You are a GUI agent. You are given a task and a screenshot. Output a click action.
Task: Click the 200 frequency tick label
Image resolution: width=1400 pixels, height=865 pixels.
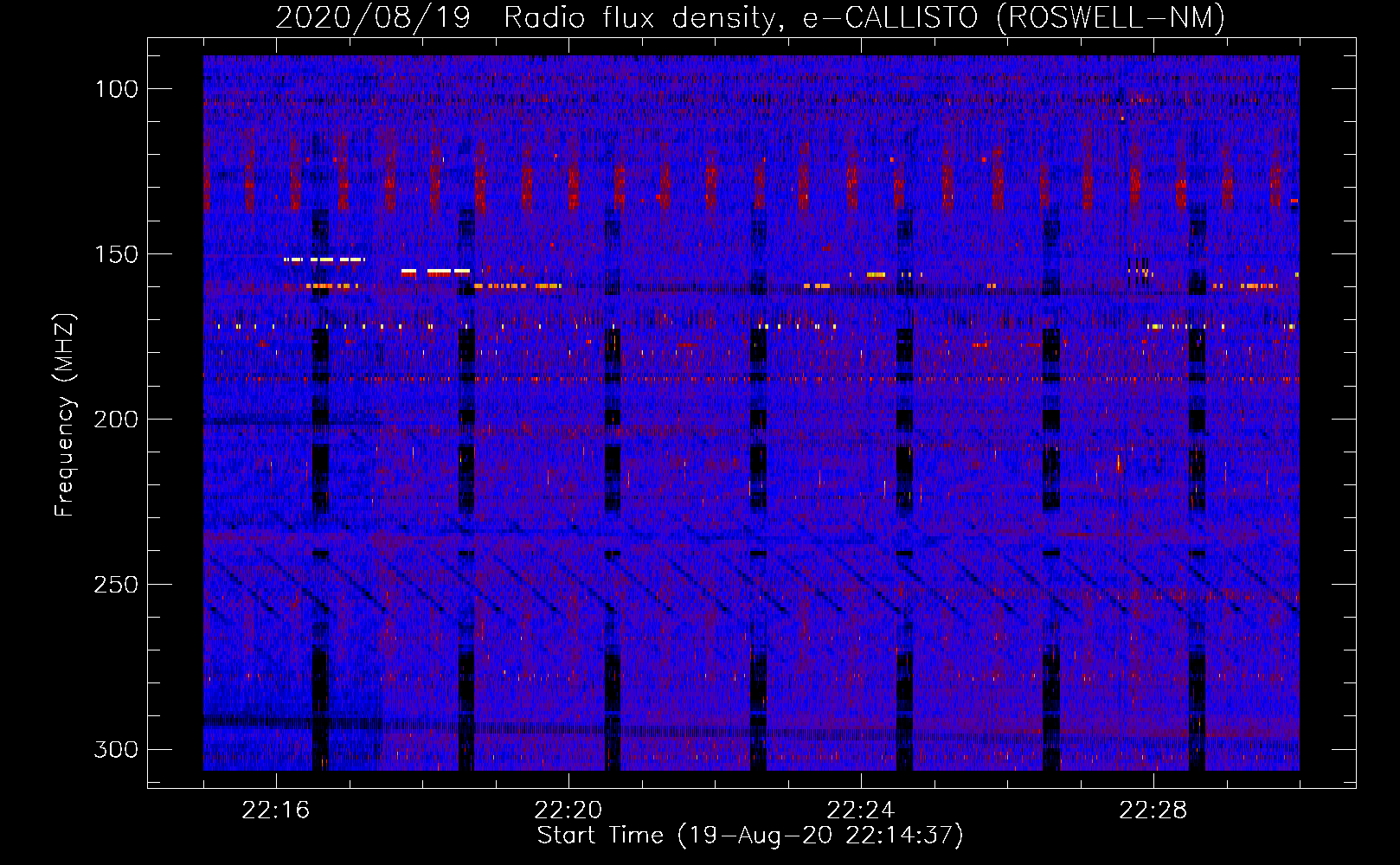coord(116,420)
